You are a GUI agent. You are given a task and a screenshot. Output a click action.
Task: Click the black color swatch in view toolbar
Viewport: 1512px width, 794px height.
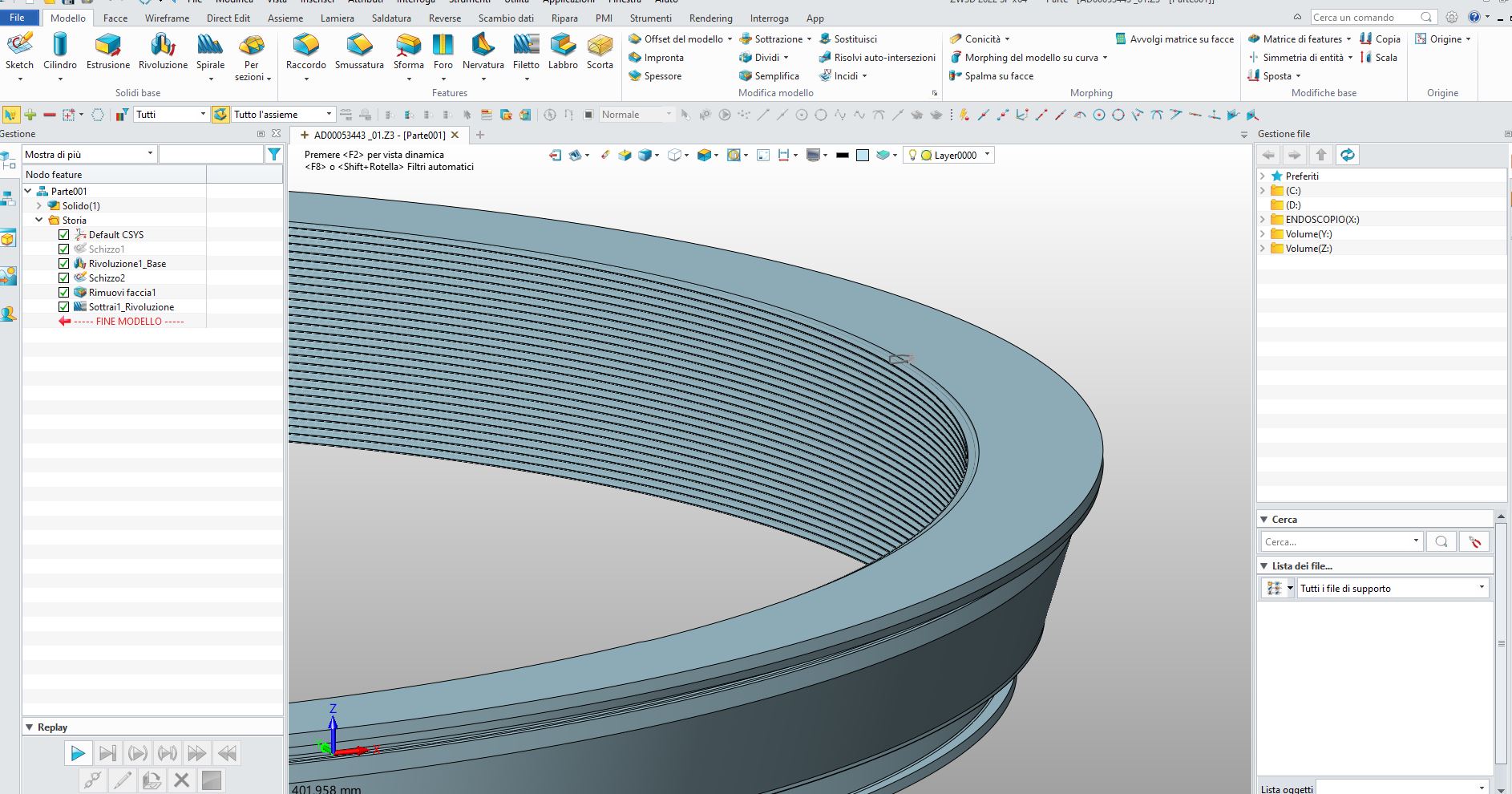[842, 156]
